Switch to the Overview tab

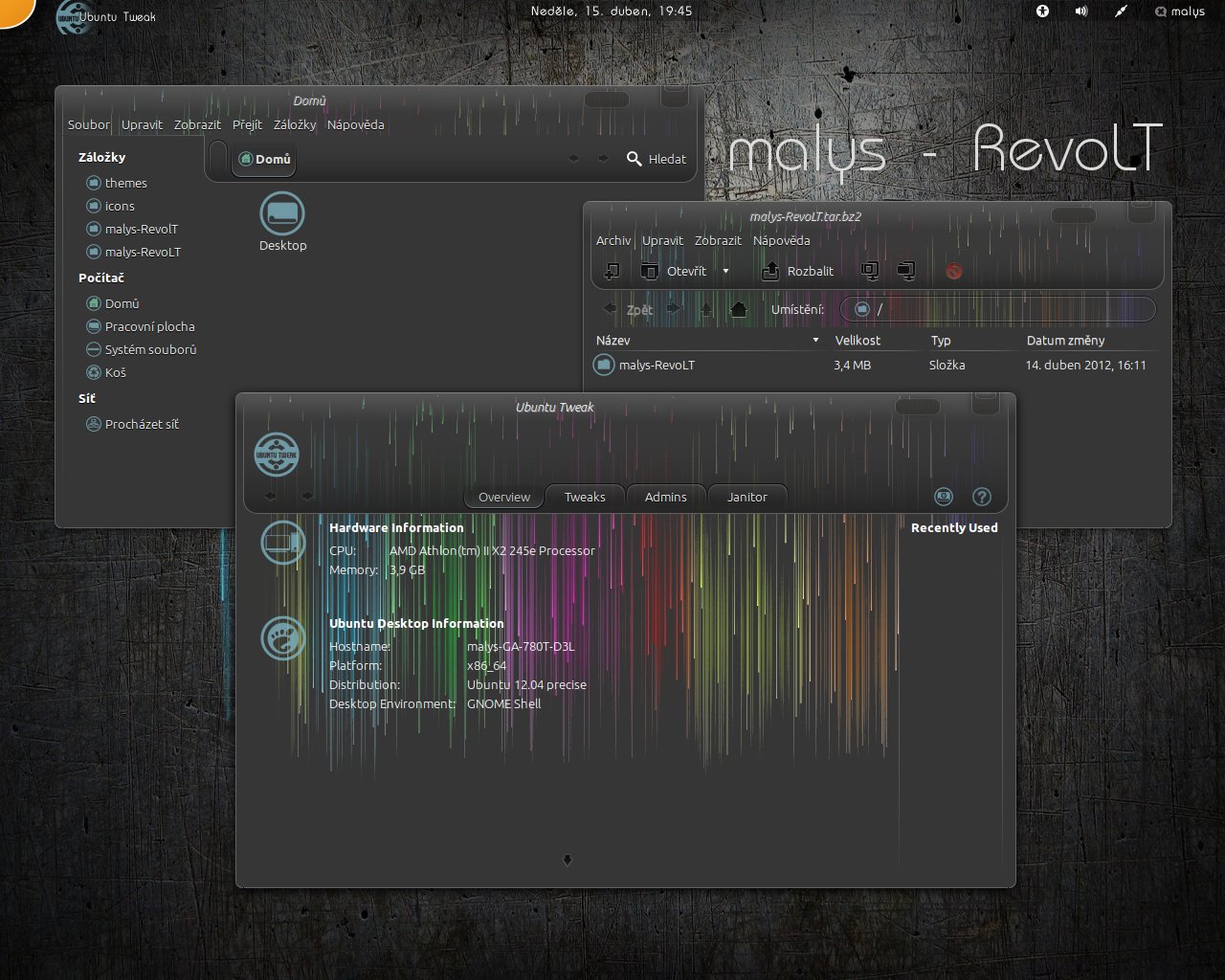pos(504,497)
